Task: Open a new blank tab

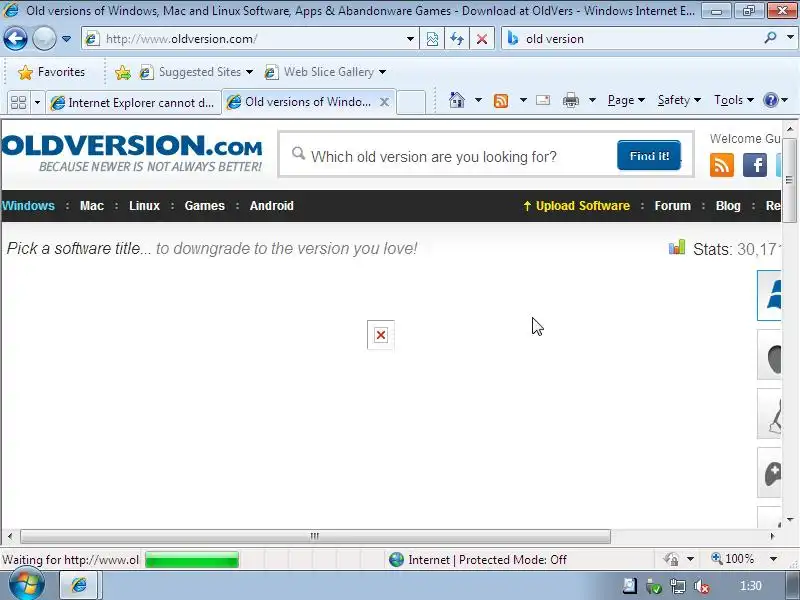Action: tap(411, 102)
